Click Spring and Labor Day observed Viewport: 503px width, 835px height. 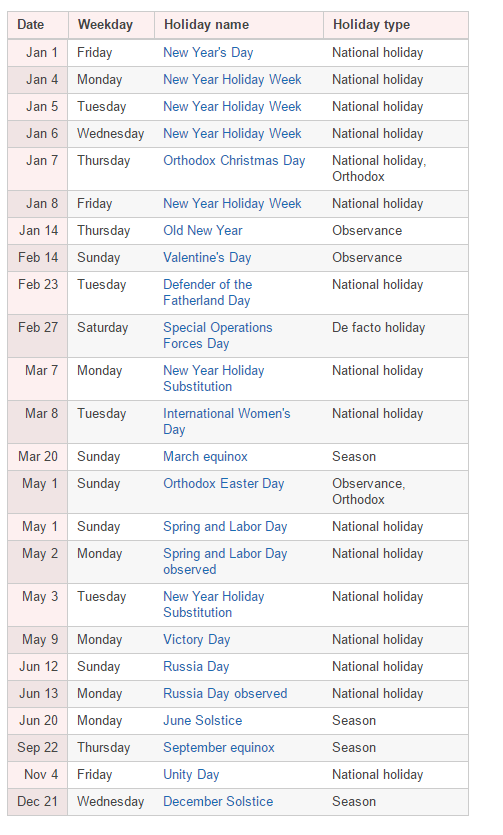pyautogui.click(x=225, y=561)
